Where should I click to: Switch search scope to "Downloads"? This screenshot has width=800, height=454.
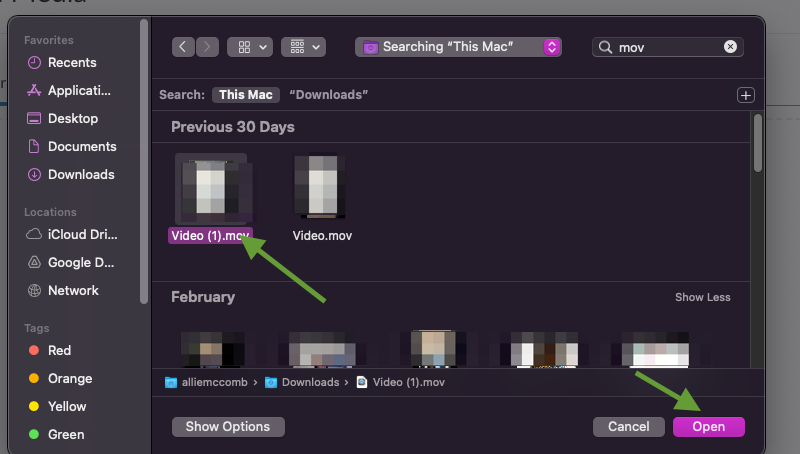click(x=329, y=95)
